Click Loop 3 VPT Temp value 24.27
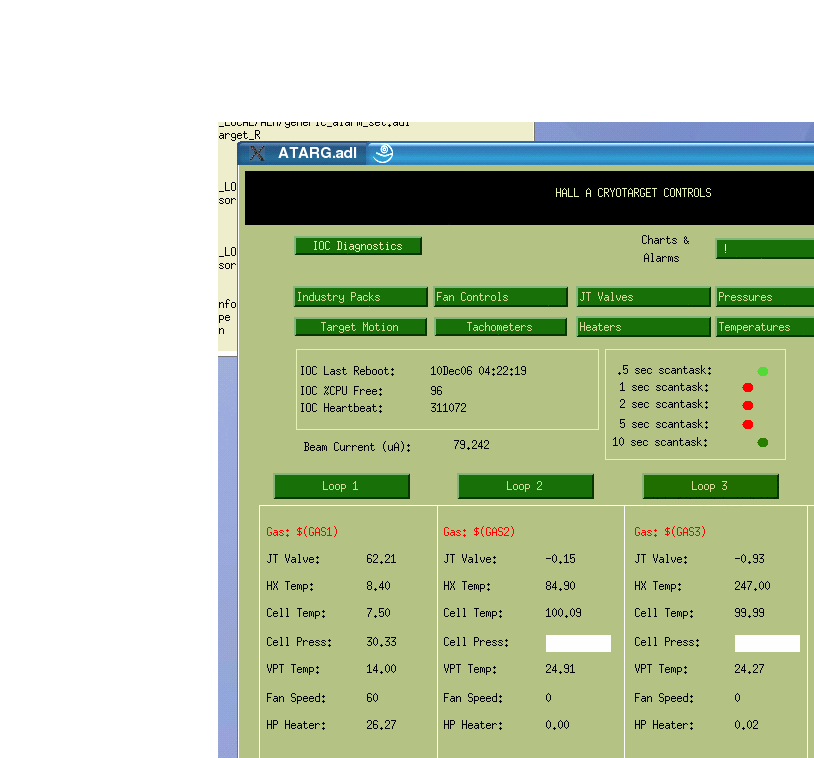The height and width of the screenshot is (758, 814). [749, 669]
